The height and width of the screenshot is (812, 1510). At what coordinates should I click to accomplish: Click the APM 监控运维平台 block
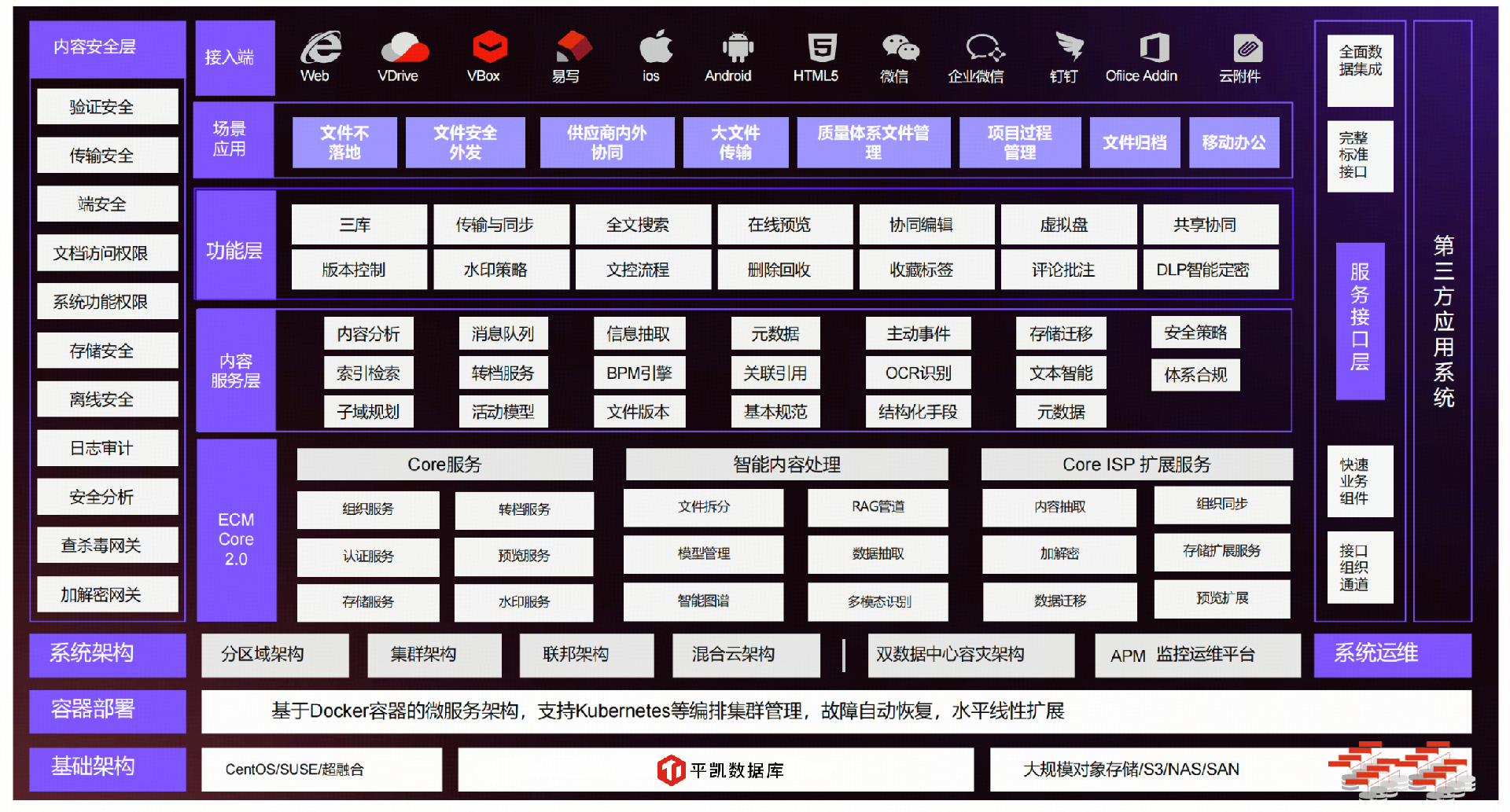coord(1196,655)
